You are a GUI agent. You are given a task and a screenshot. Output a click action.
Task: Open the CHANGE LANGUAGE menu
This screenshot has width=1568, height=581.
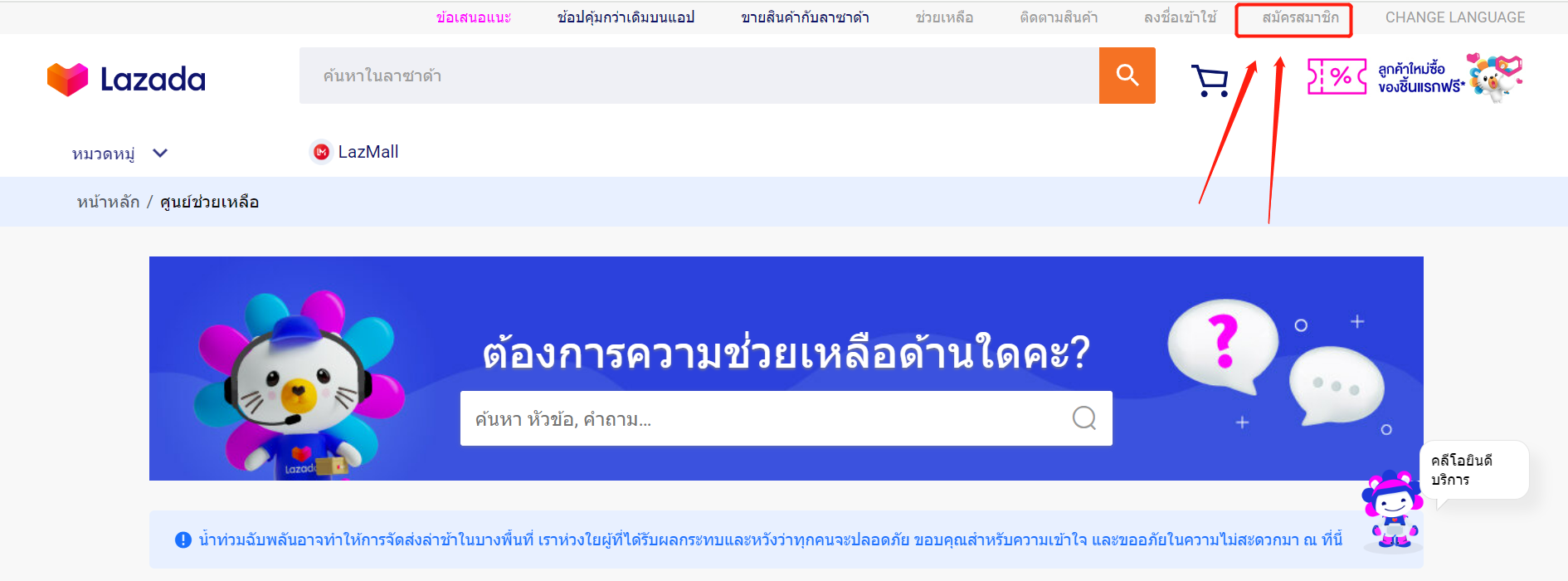pos(1454,17)
